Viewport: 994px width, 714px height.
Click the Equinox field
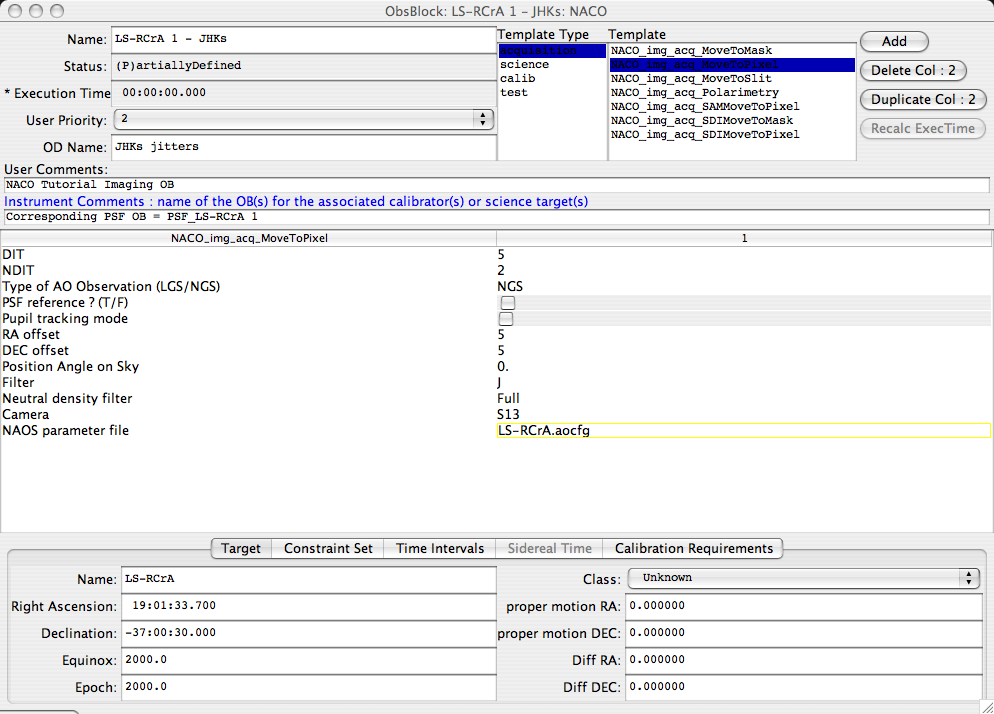pos(308,661)
